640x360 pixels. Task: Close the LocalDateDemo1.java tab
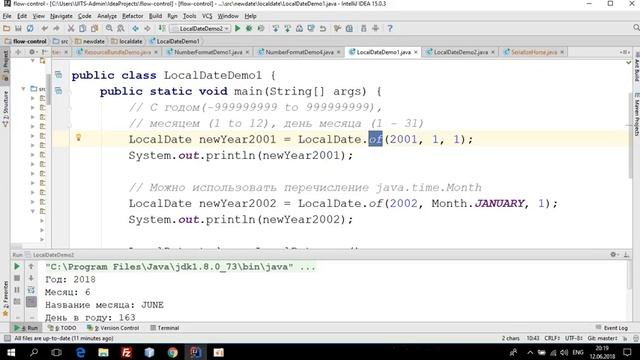click(416, 52)
